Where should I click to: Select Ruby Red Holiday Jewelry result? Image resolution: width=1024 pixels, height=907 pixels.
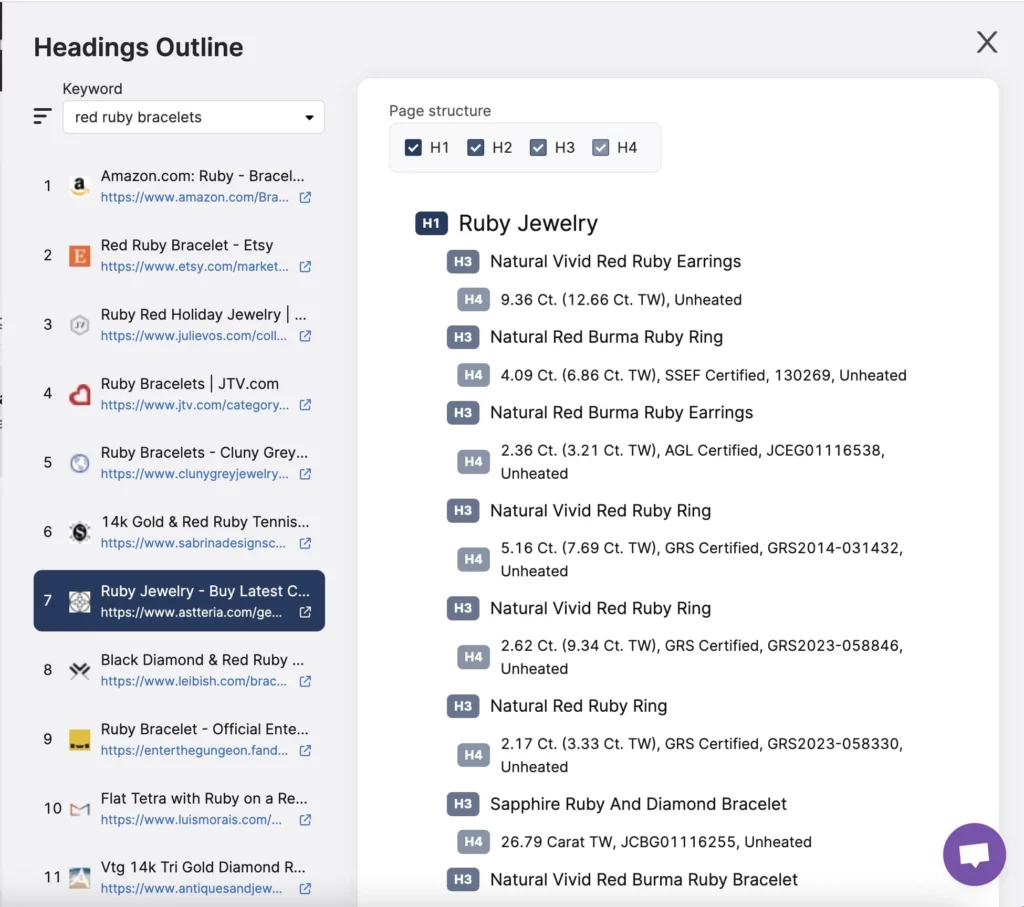(203, 314)
